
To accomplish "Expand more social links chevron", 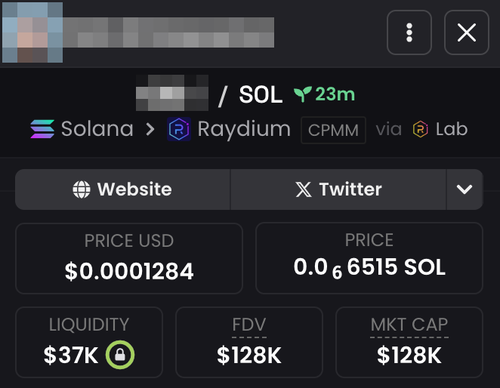I will click(x=464, y=189).
